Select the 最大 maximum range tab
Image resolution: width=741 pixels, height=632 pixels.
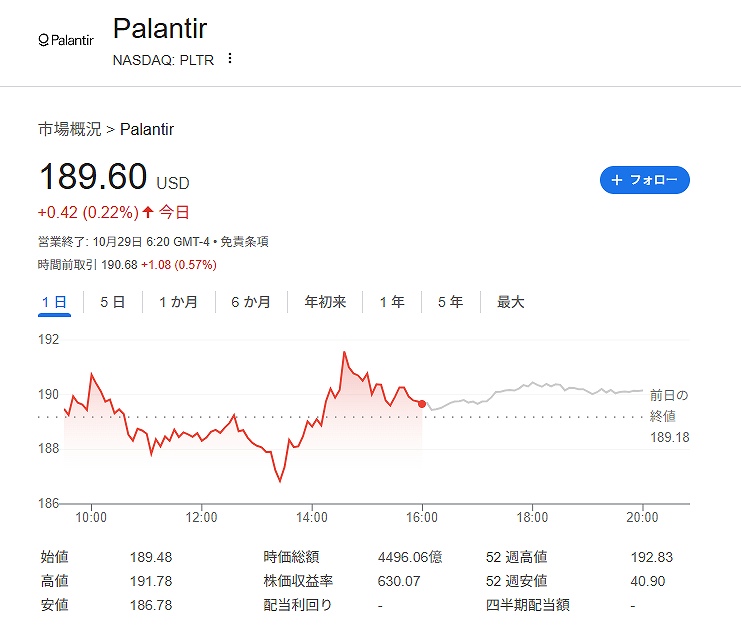click(510, 302)
